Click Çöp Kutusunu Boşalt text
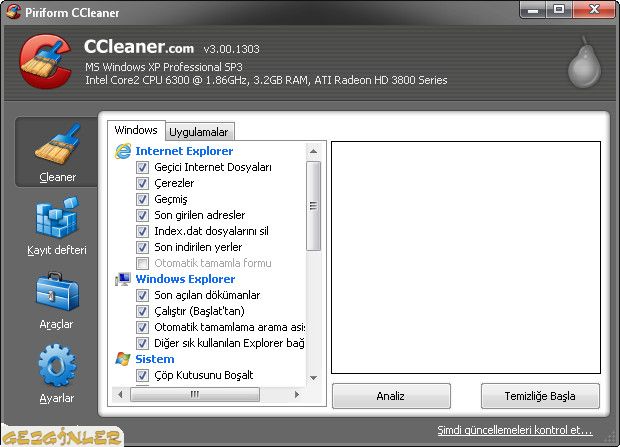620x447 pixels. click(204, 375)
